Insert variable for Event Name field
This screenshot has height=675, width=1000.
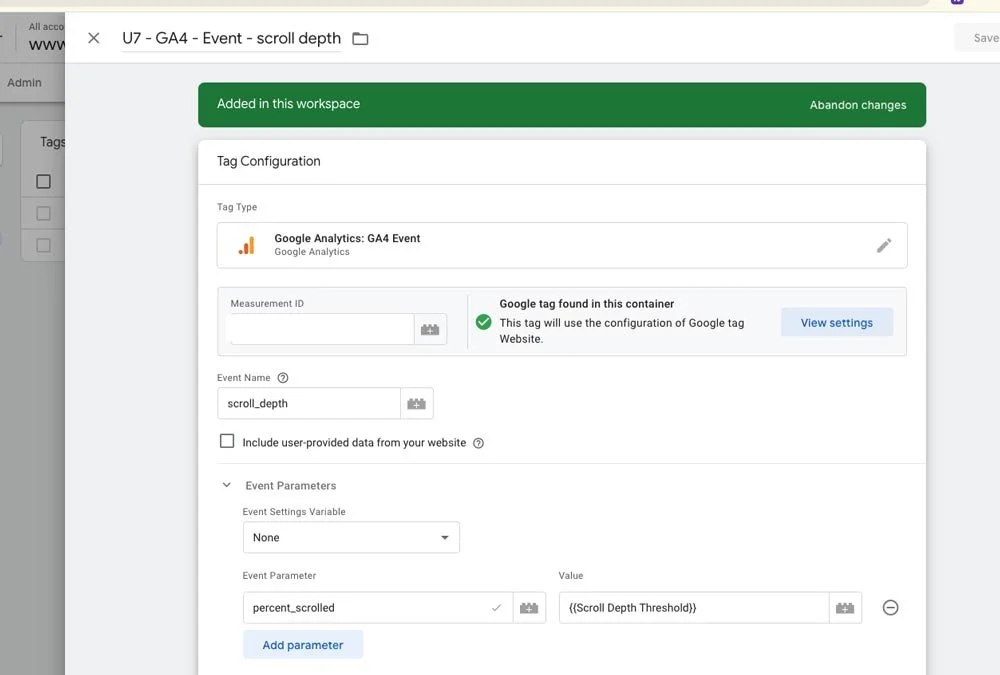416,403
